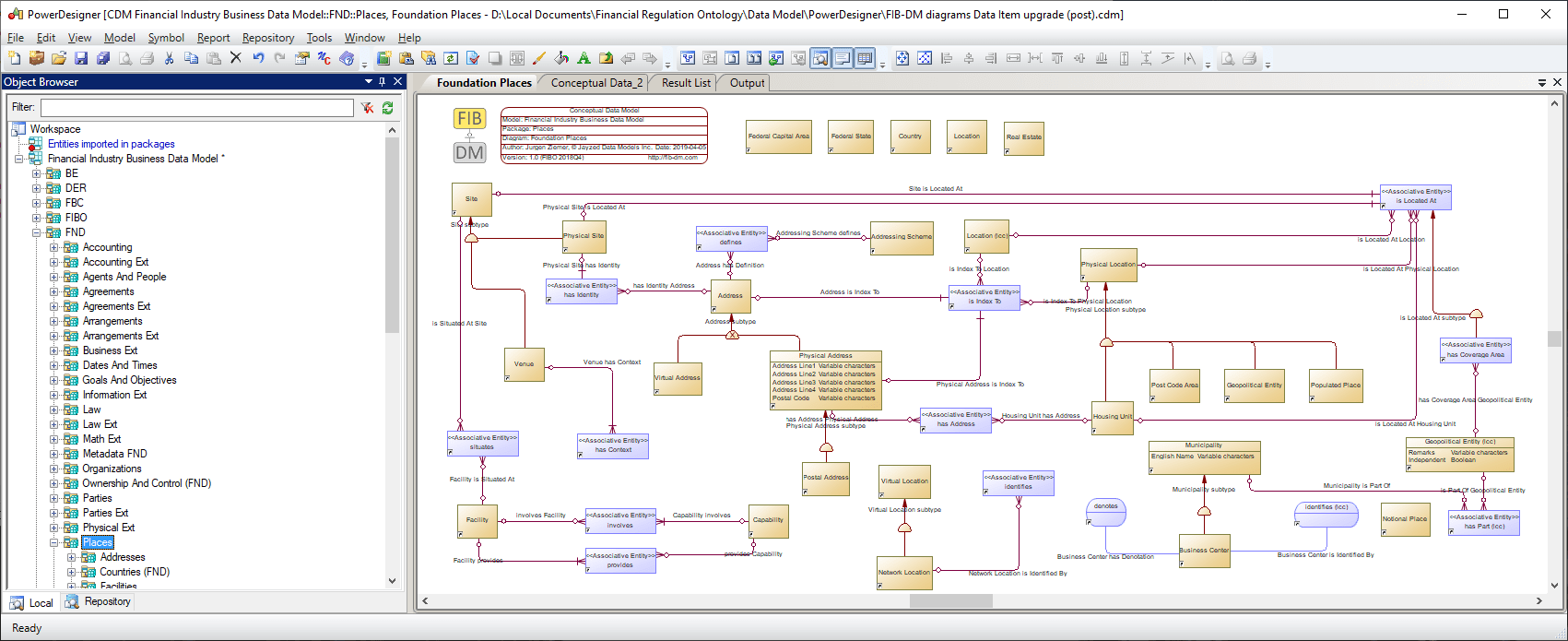Click the black X Delete icon
The image size is (1568, 641).
[x=235, y=58]
